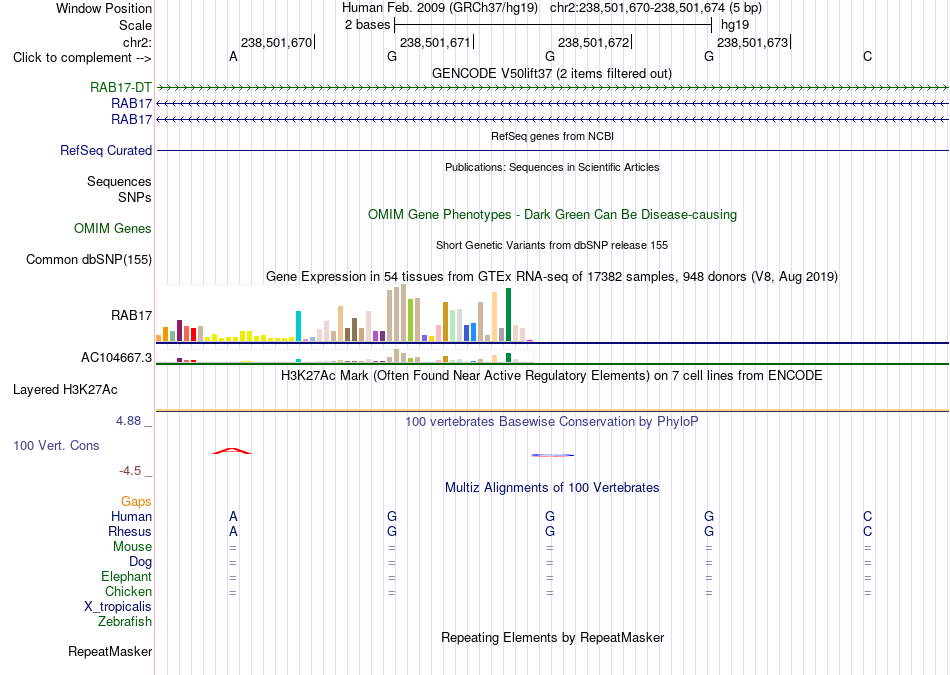950x675 pixels.
Task: Click the Rhesus species label
Action: [x=130, y=532]
